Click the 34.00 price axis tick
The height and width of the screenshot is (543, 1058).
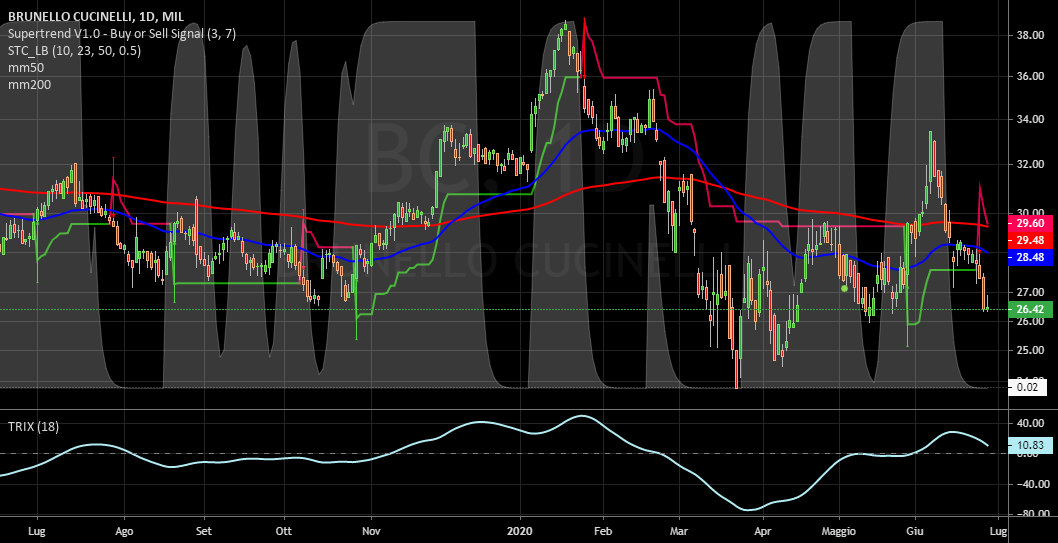pyautogui.click(x=1030, y=120)
